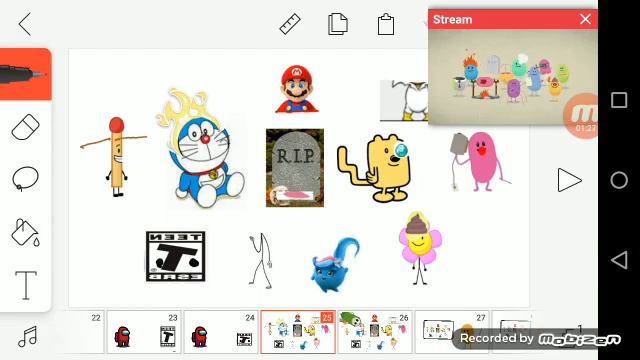Play the animation

click(x=569, y=180)
